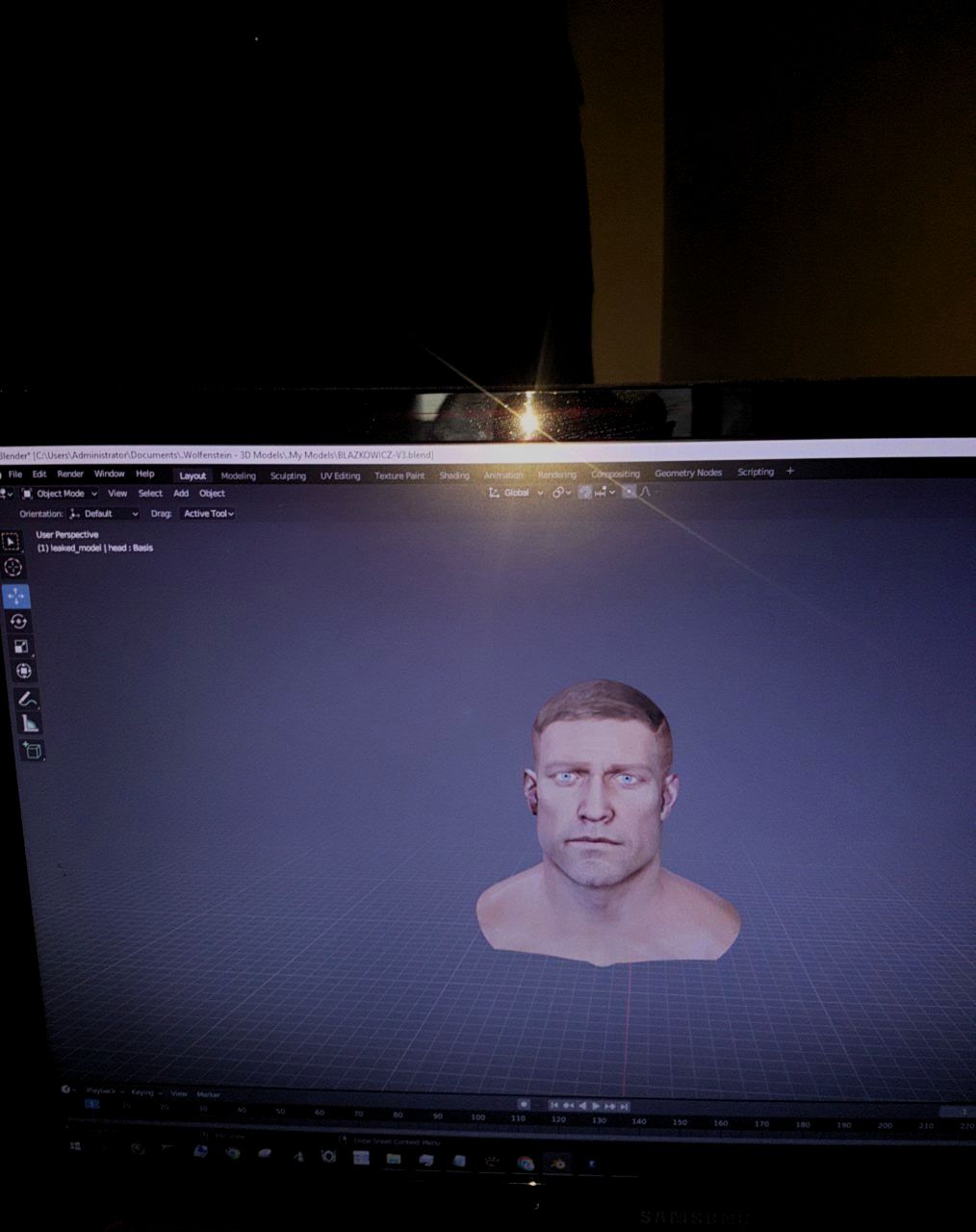
Task: Open the Drag Active Tool dropdown
Action: (208, 514)
